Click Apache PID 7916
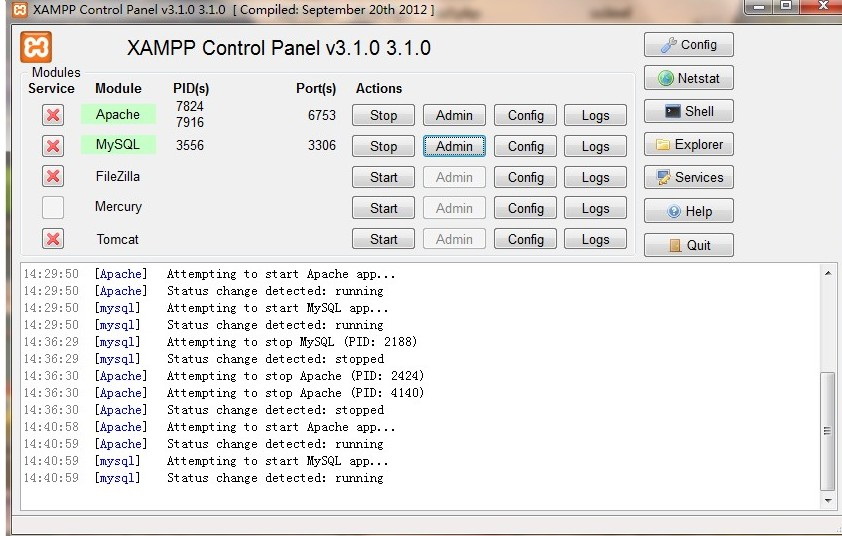Screen dimensions: 842x536 [190, 122]
